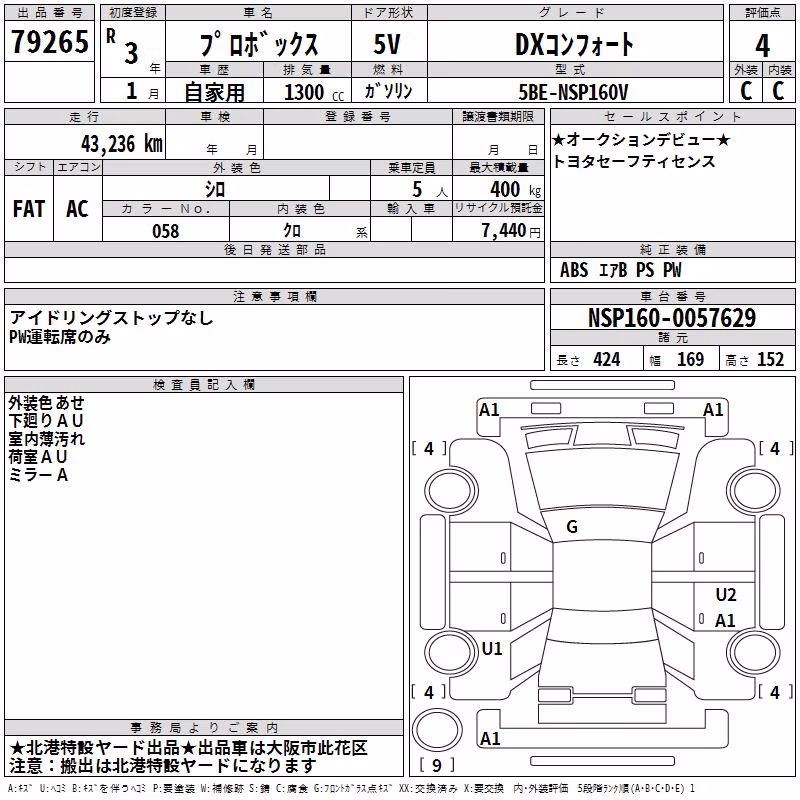
Task: Click the 後日発送部品 header
Action: (274, 249)
